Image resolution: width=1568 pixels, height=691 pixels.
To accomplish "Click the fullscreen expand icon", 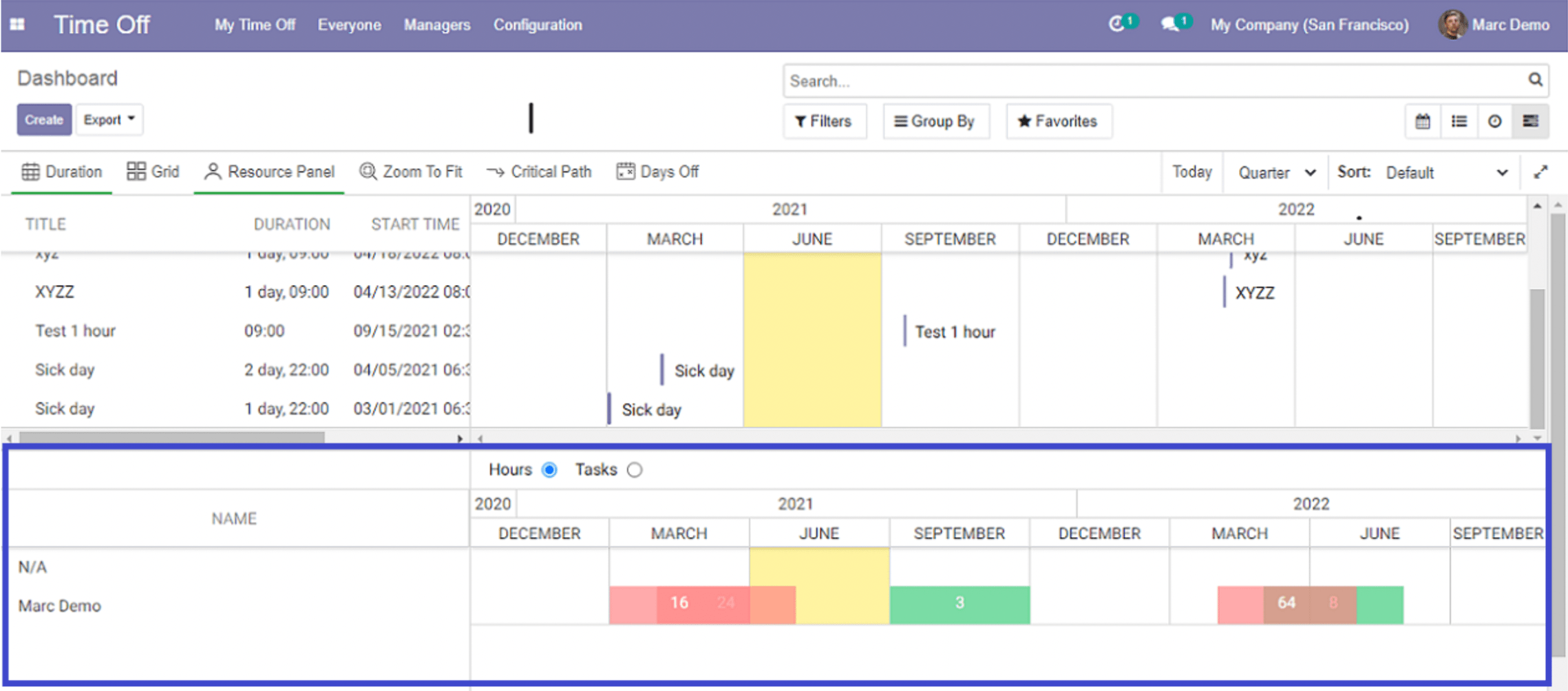I will pos(1540,172).
